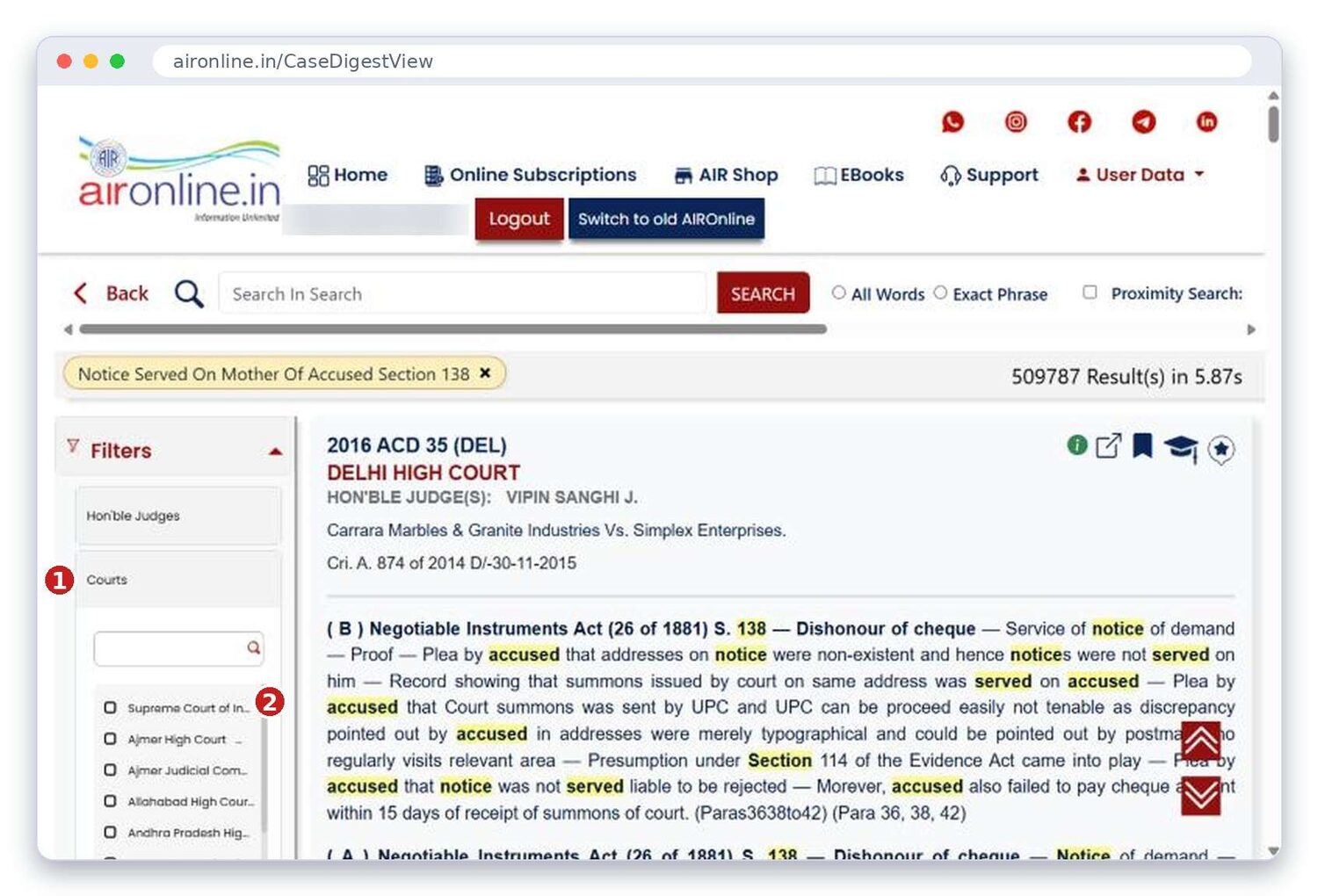
Task: Click the magnifier icon beside Back
Action: [x=188, y=293]
